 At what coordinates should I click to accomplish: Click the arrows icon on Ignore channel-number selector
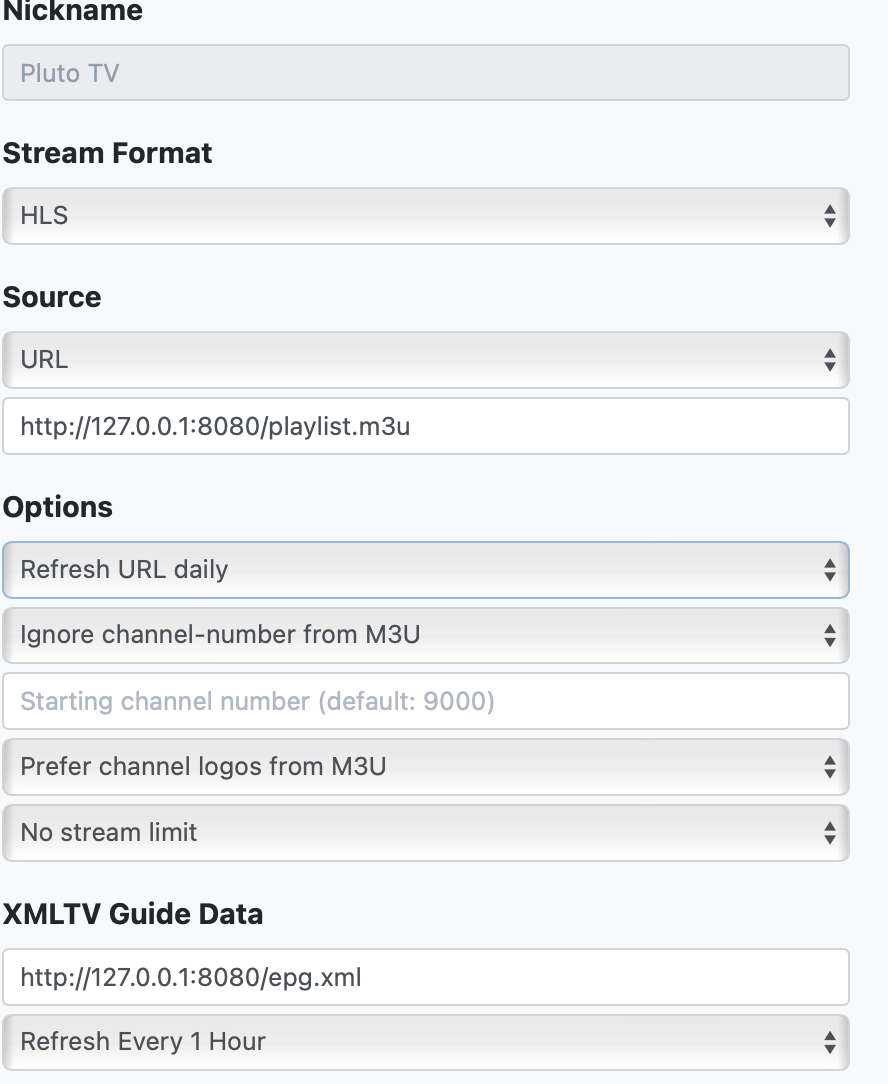829,635
